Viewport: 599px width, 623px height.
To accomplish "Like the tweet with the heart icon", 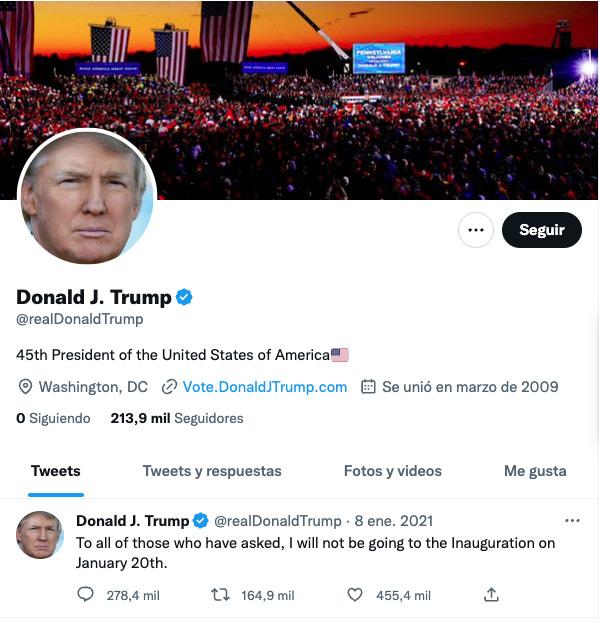I will pos(355,595).
